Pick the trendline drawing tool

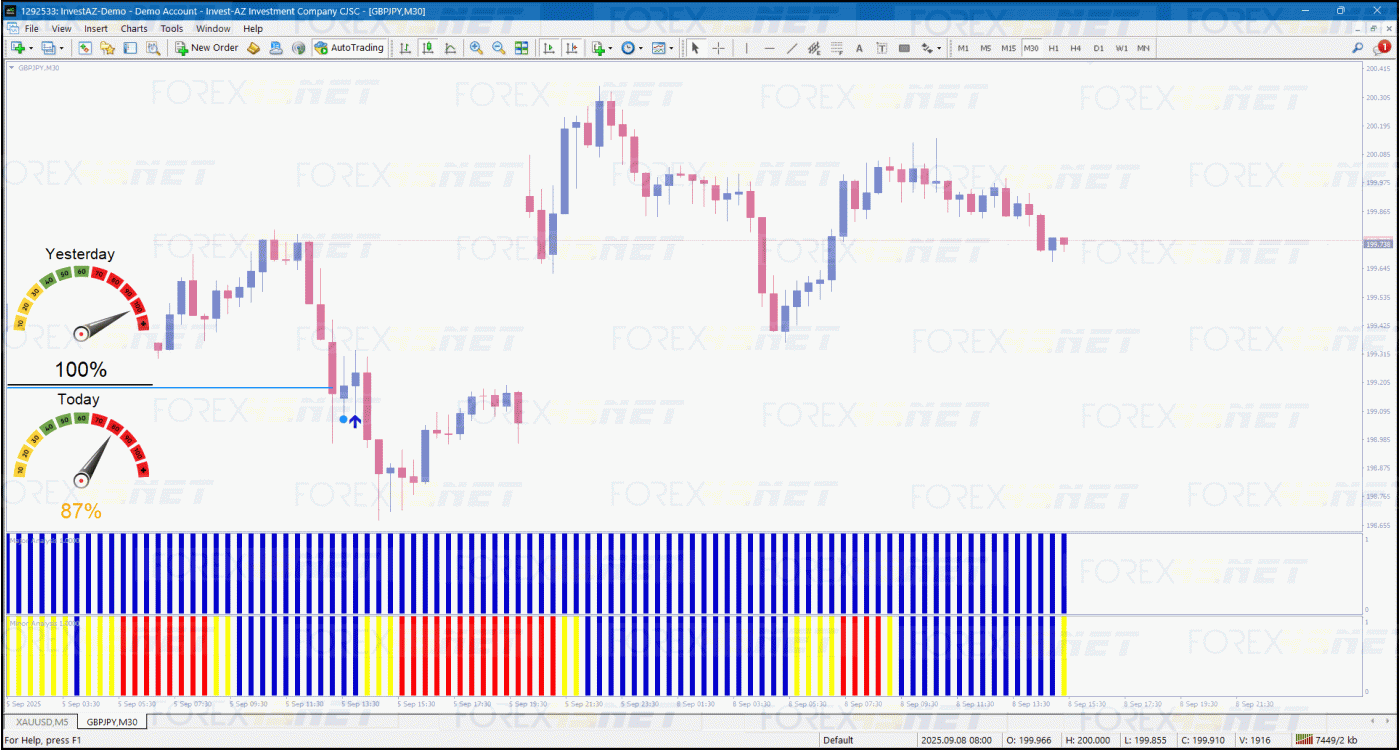coord(792,48)
